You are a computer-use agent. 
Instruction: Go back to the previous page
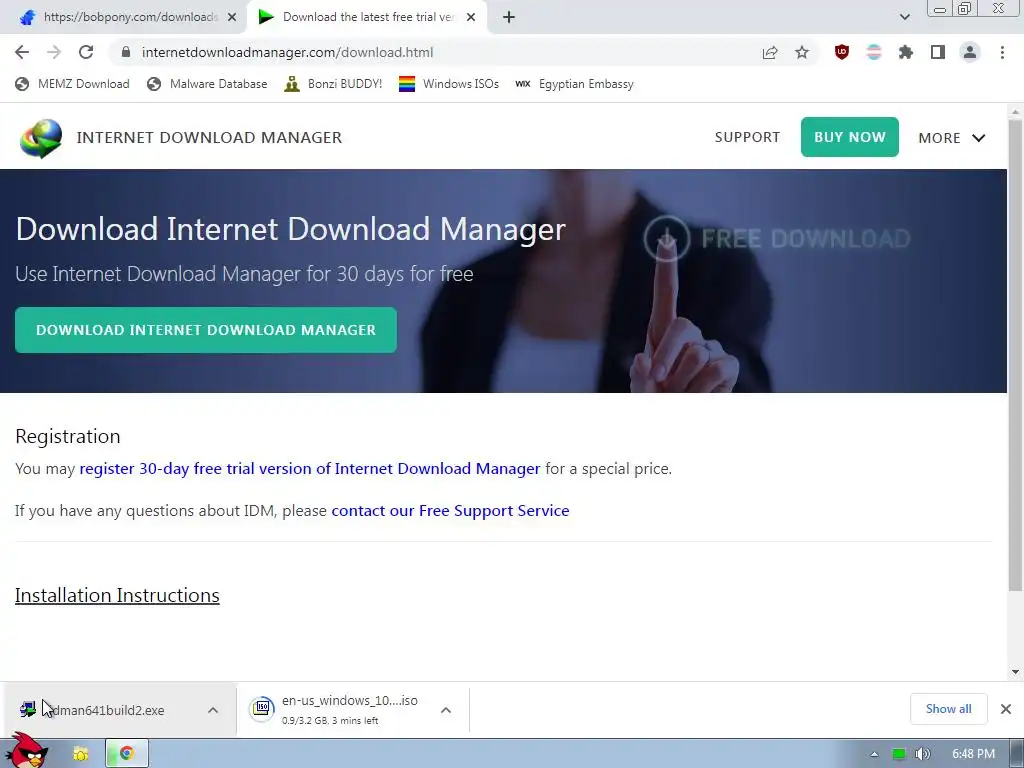pyautogui.click(x=22, y=52)
